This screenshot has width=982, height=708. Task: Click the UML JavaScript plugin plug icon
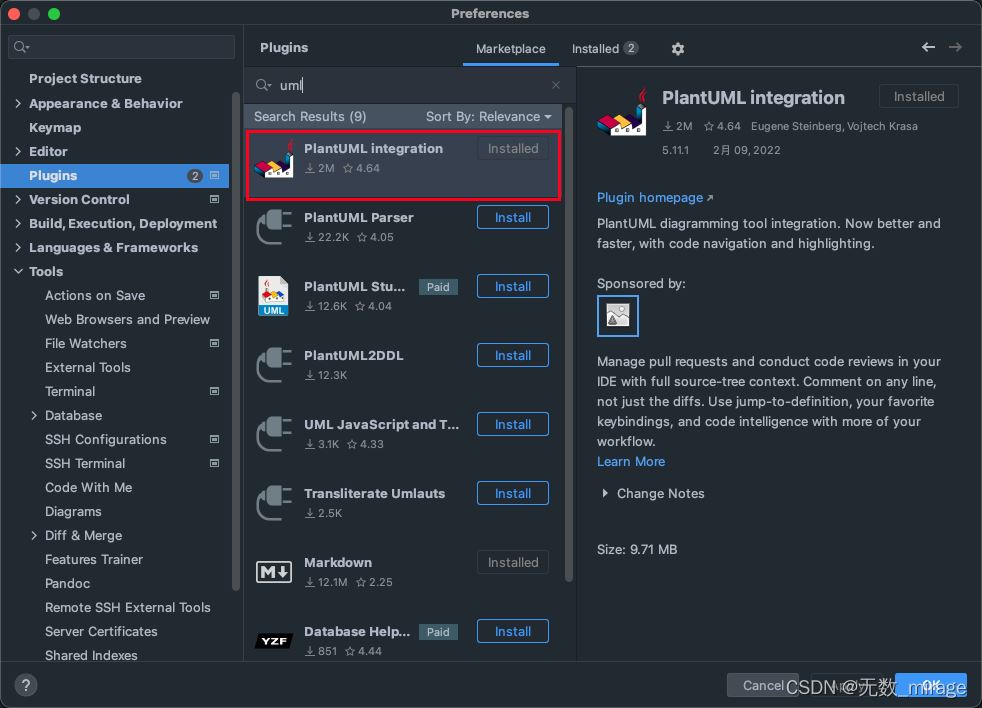pyautogui.click(x=274, y=434)
